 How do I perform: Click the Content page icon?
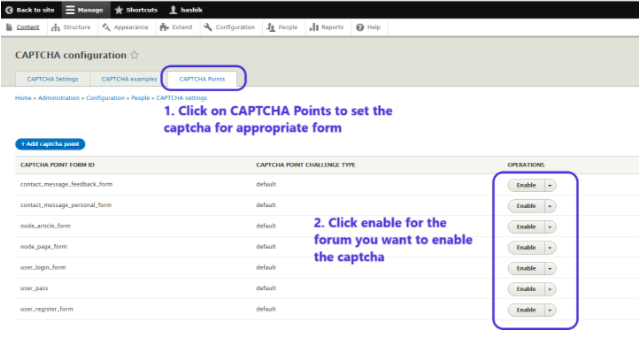(x=9, y=27)
